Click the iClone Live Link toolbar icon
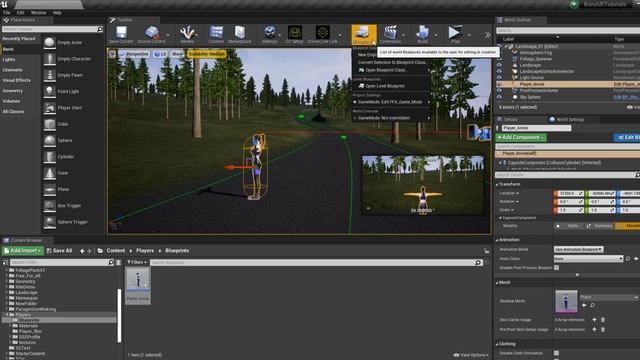This screenshot has height=360, width=640. click(322, 34)
